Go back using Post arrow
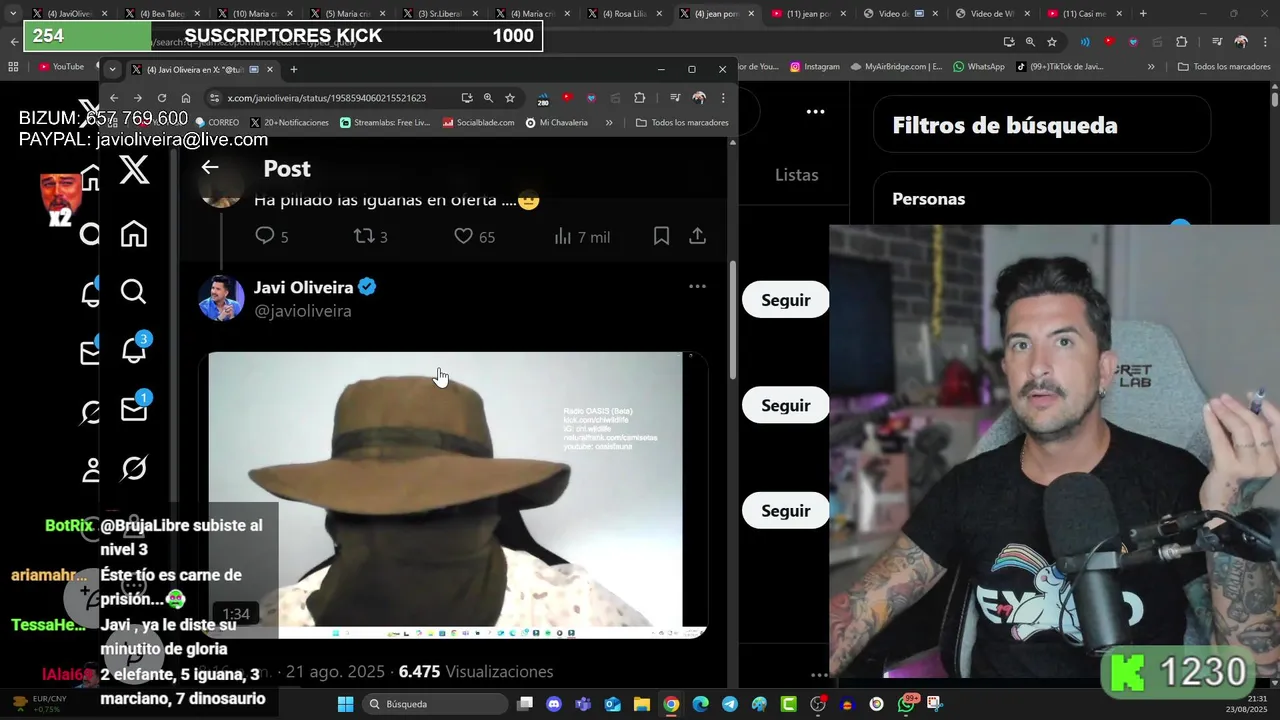This screenshot has width=1280, height=720. pos(210,168)
